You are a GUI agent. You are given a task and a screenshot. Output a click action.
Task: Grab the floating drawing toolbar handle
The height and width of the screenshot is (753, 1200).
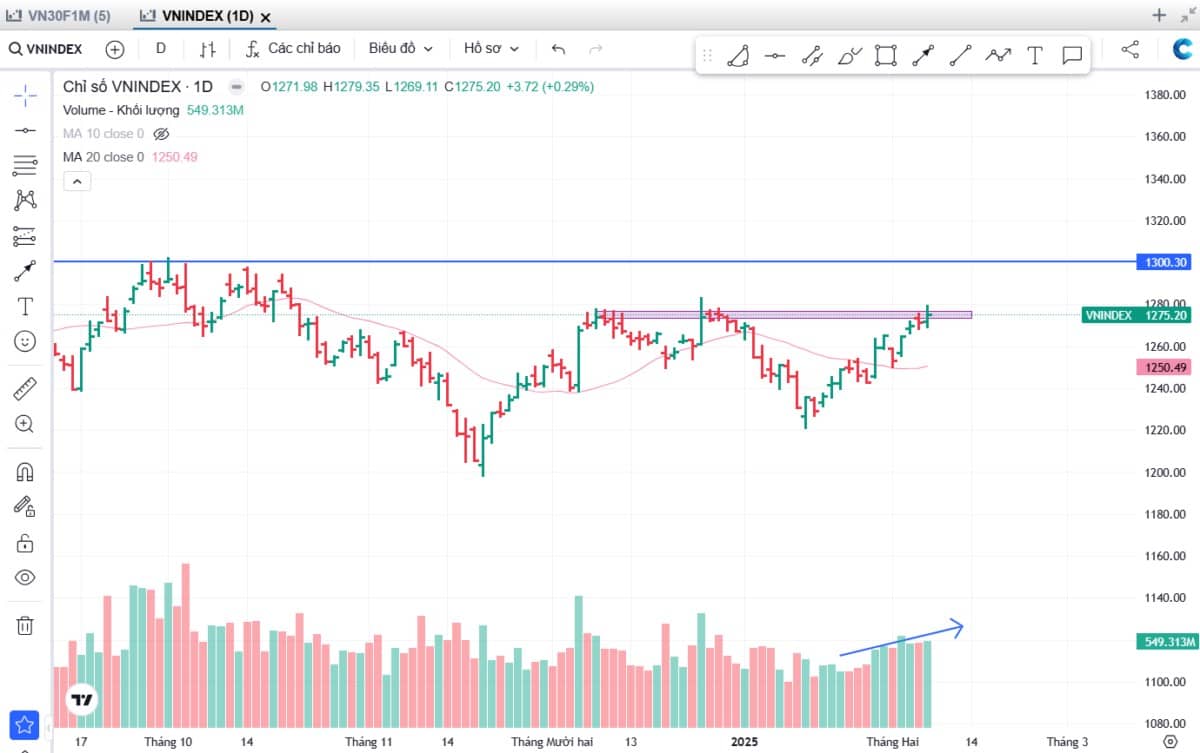pos(706,56)
